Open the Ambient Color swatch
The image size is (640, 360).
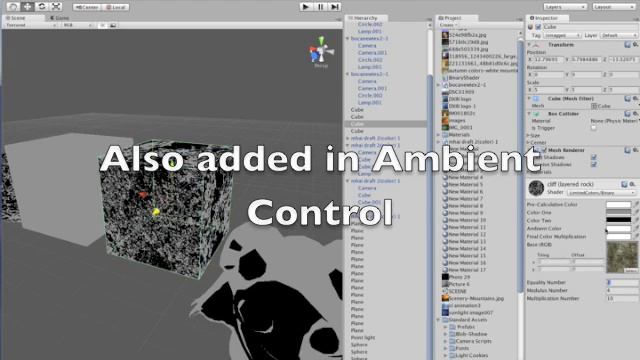618,229
